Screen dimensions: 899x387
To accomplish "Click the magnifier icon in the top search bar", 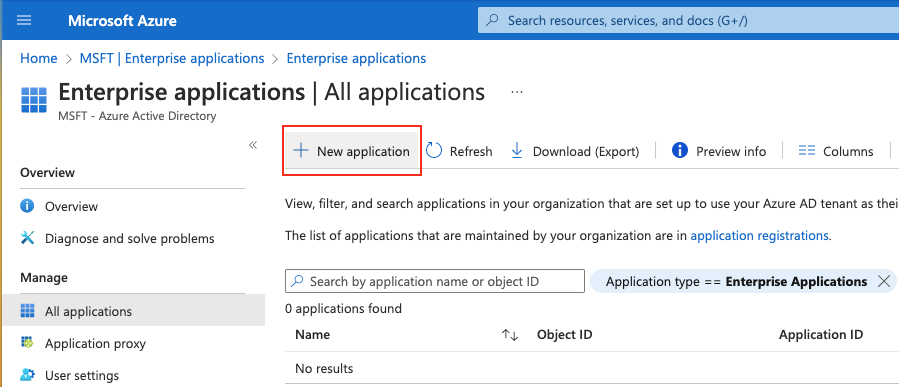I will (492, 21).
